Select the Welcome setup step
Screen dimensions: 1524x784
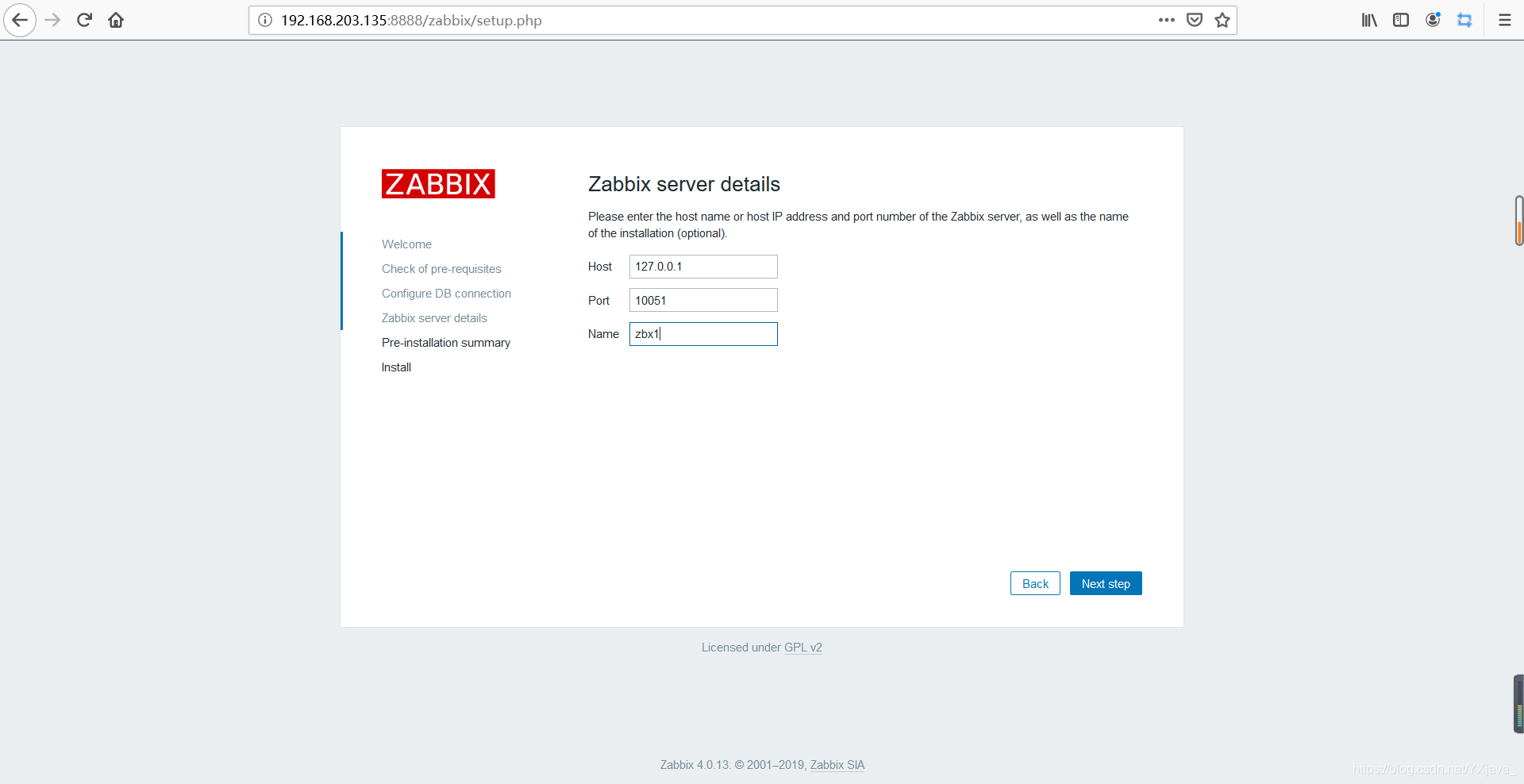coord(406,244)
